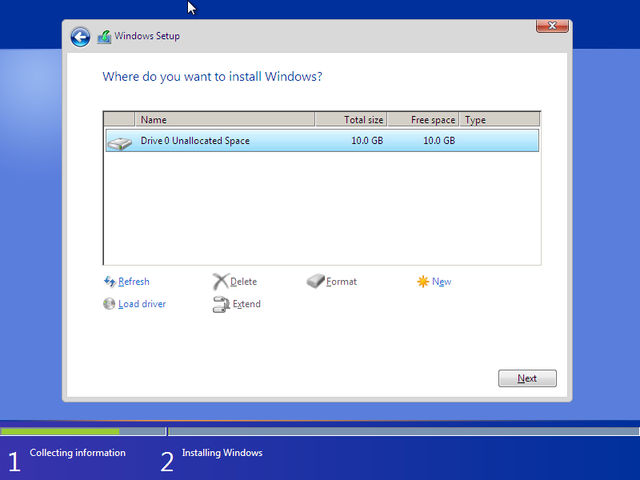
Task: Click the Format drive icon
Action: [316, 282]
